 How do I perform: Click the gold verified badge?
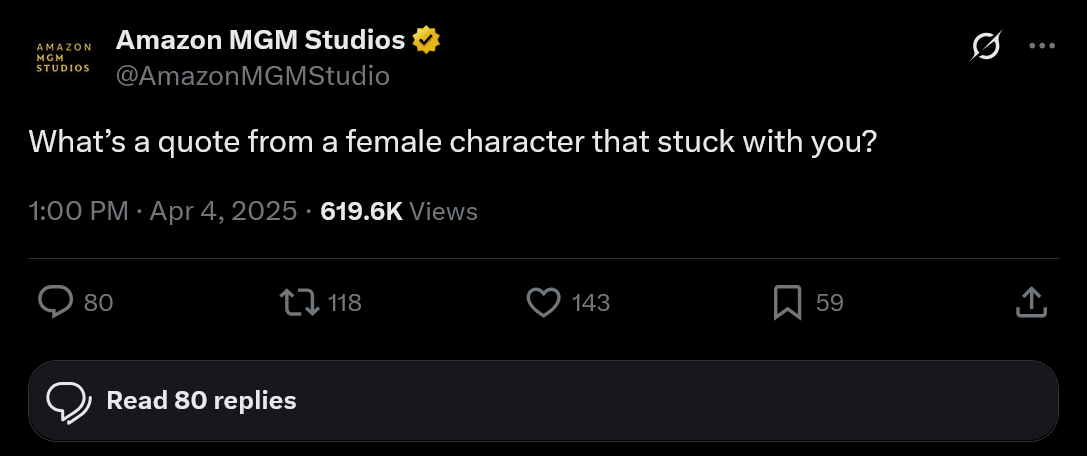(x=428, y=41)
